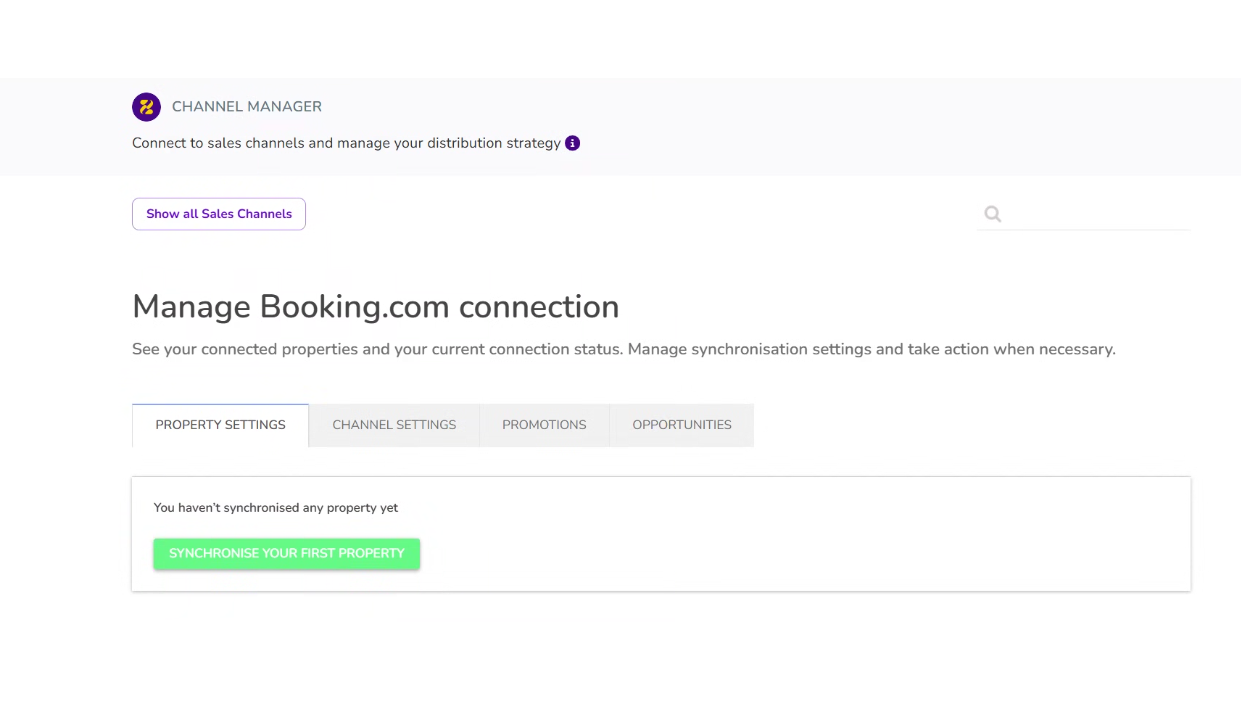Select the Property Settings tab
This screenshot has height=703, width=1241.
[x=220, y=425]
